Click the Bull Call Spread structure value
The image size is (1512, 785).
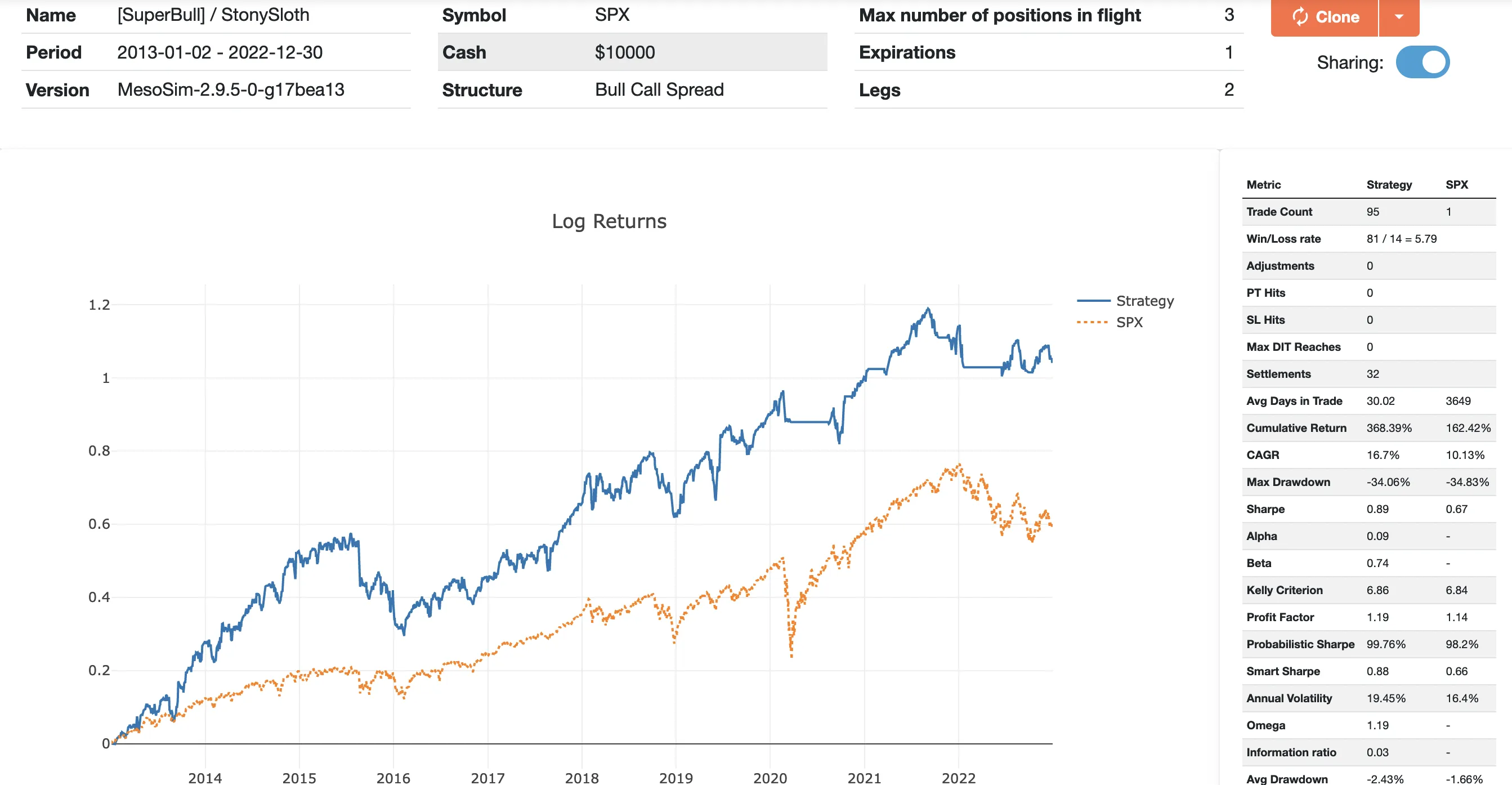pyautogui.click(x=659, y=90)
